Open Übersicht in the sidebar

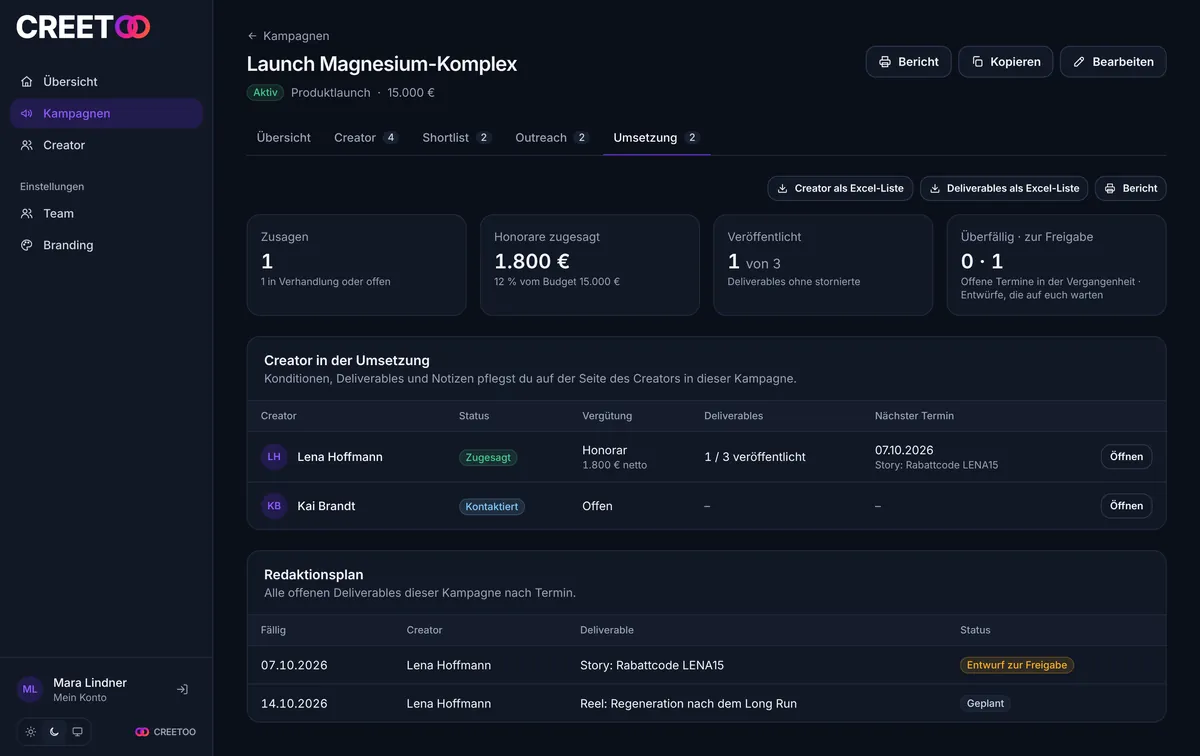click(106, 82)
